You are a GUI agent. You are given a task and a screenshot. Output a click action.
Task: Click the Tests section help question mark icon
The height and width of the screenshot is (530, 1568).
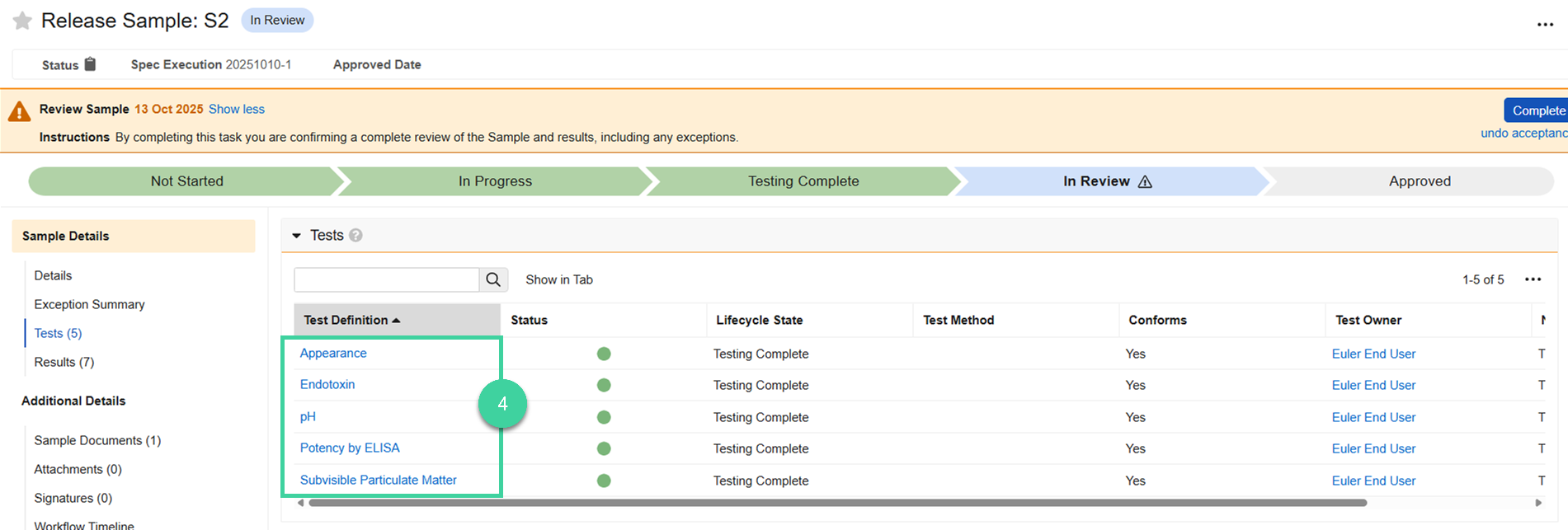coord(356,236)
